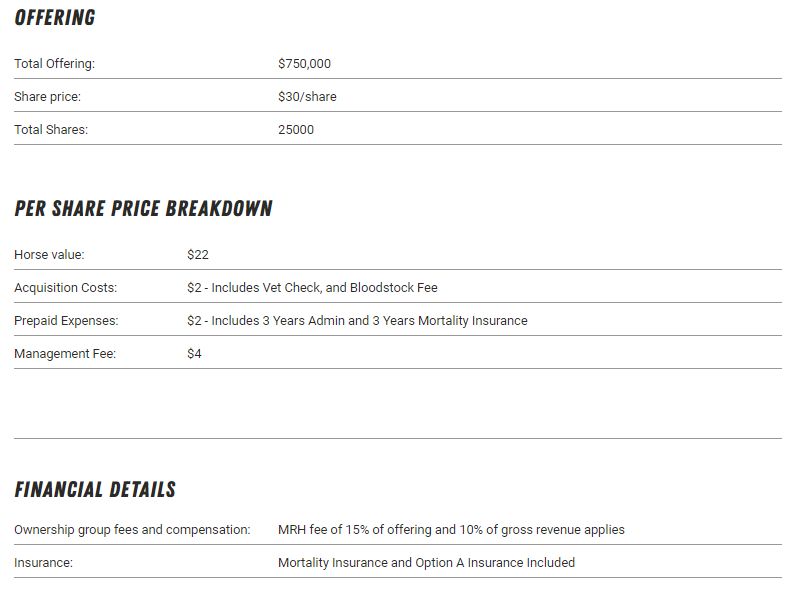Screen dimensions: 789x599
Task: Click the Management Fee label
Action: (65, 354)
